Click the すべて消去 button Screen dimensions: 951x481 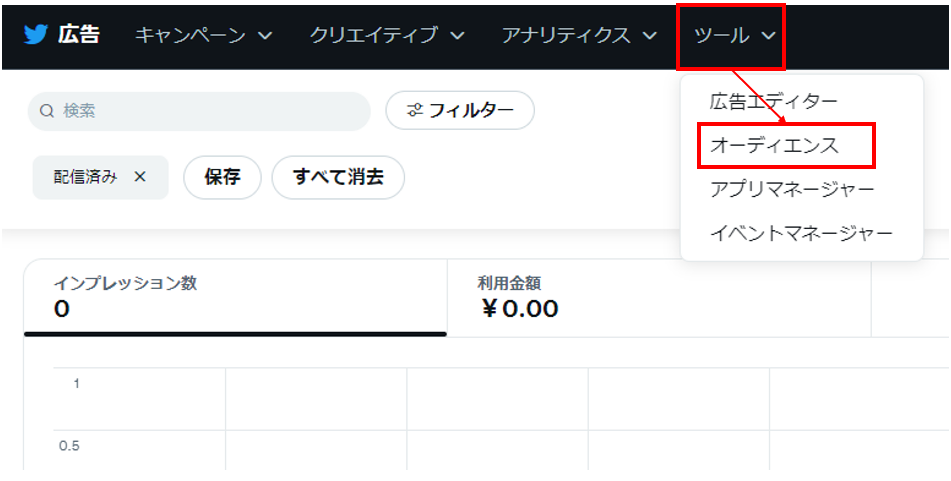click(x=338, y=177)
